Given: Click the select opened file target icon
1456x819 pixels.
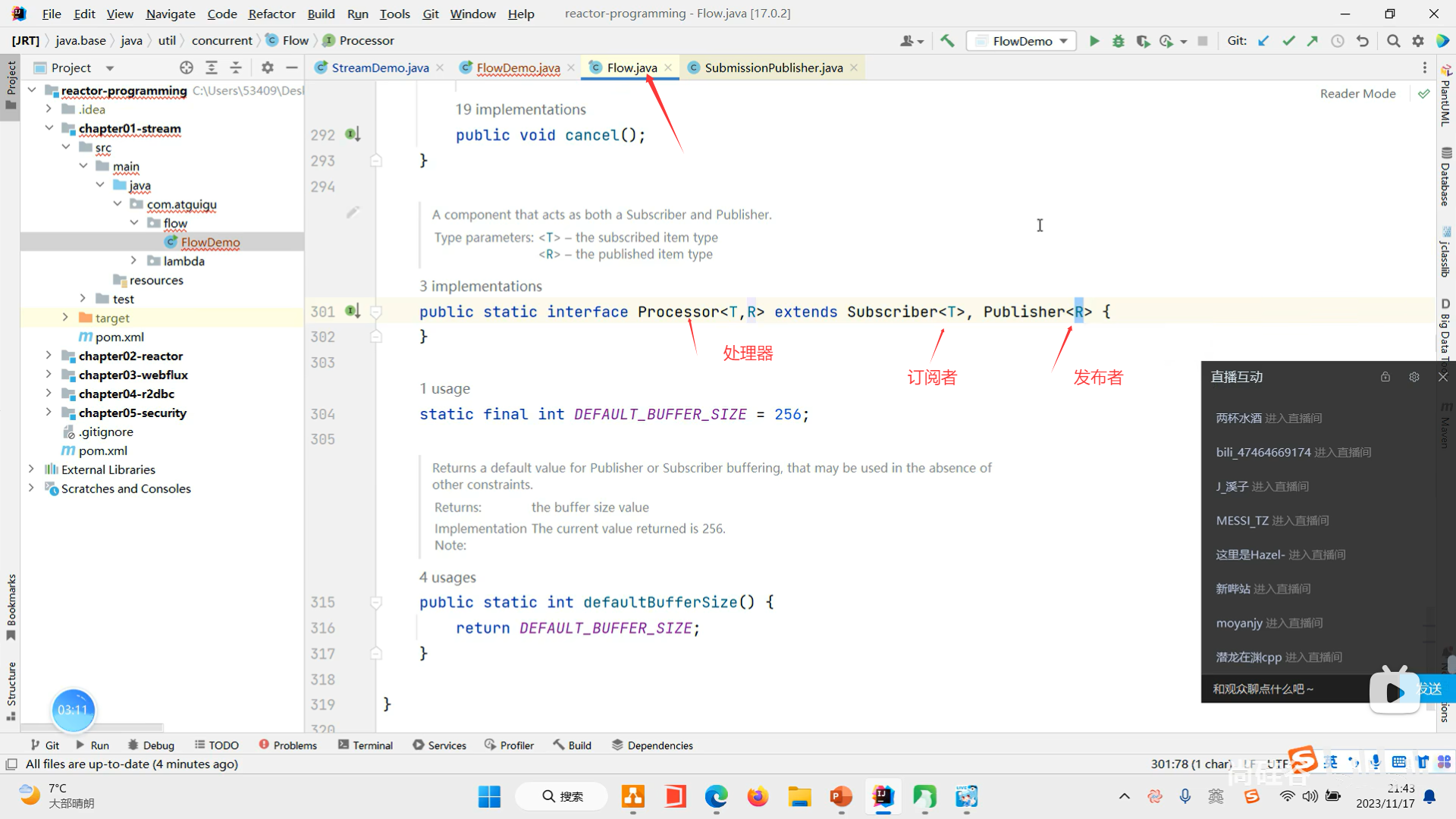Looking at the screenshot, I should pyautogui.click(x=187, y=67).
